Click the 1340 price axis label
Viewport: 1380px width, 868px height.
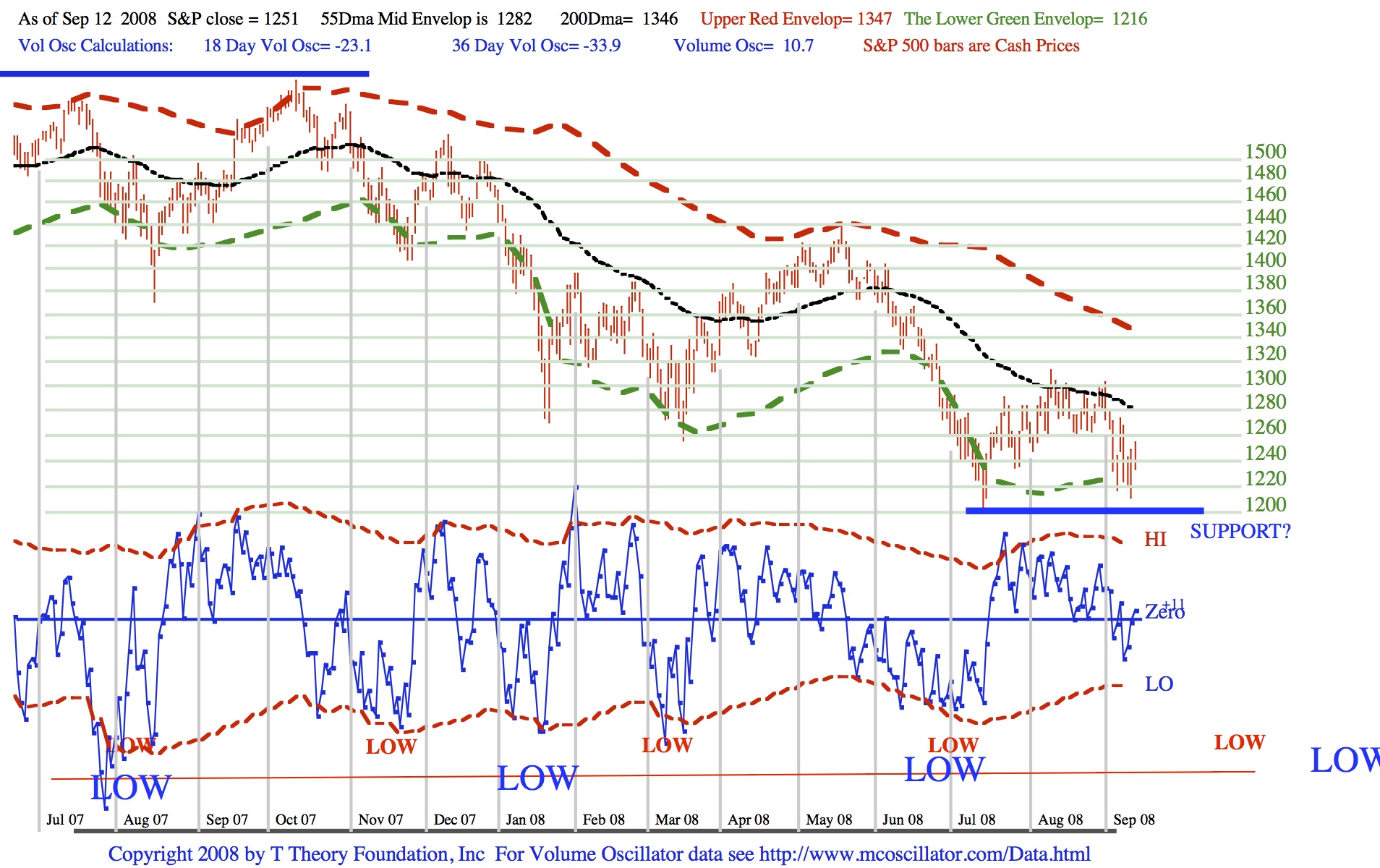tap(1265, 329)
